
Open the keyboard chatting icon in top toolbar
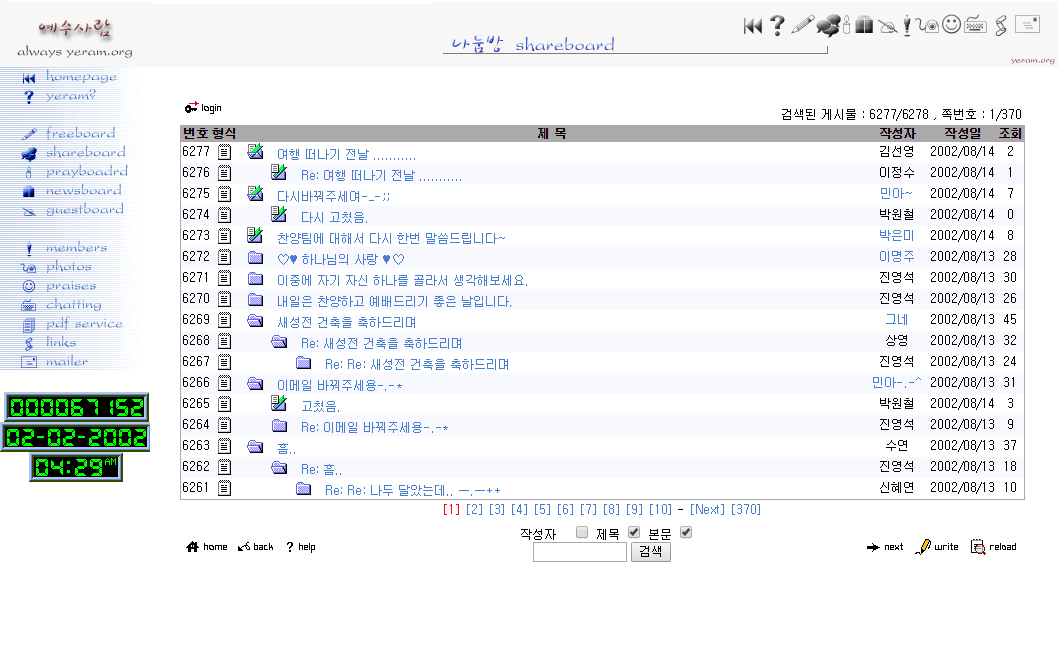pos(976,26)
